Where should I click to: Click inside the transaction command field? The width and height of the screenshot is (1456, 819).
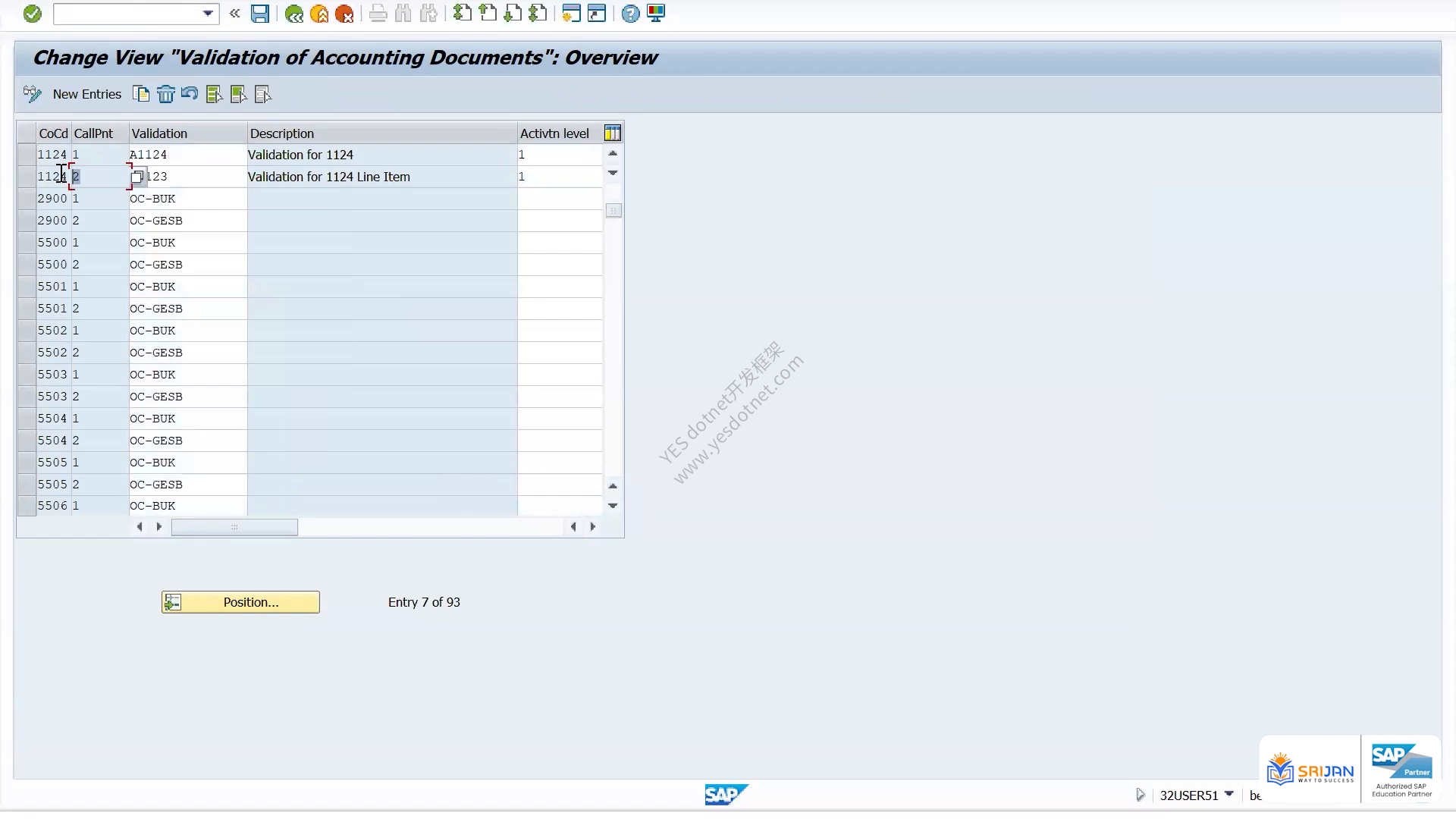[x=127, y=14]
